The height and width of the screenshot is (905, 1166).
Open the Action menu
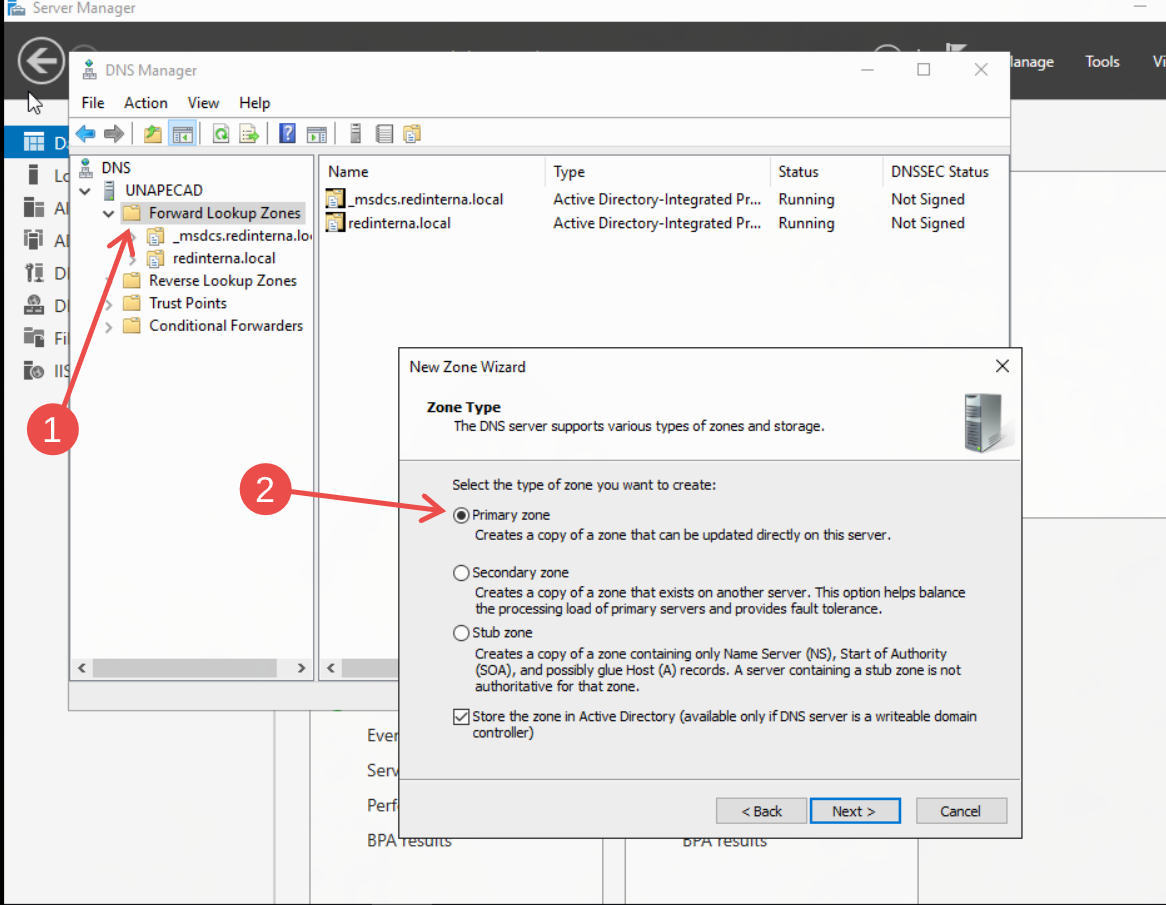[146, 103]
